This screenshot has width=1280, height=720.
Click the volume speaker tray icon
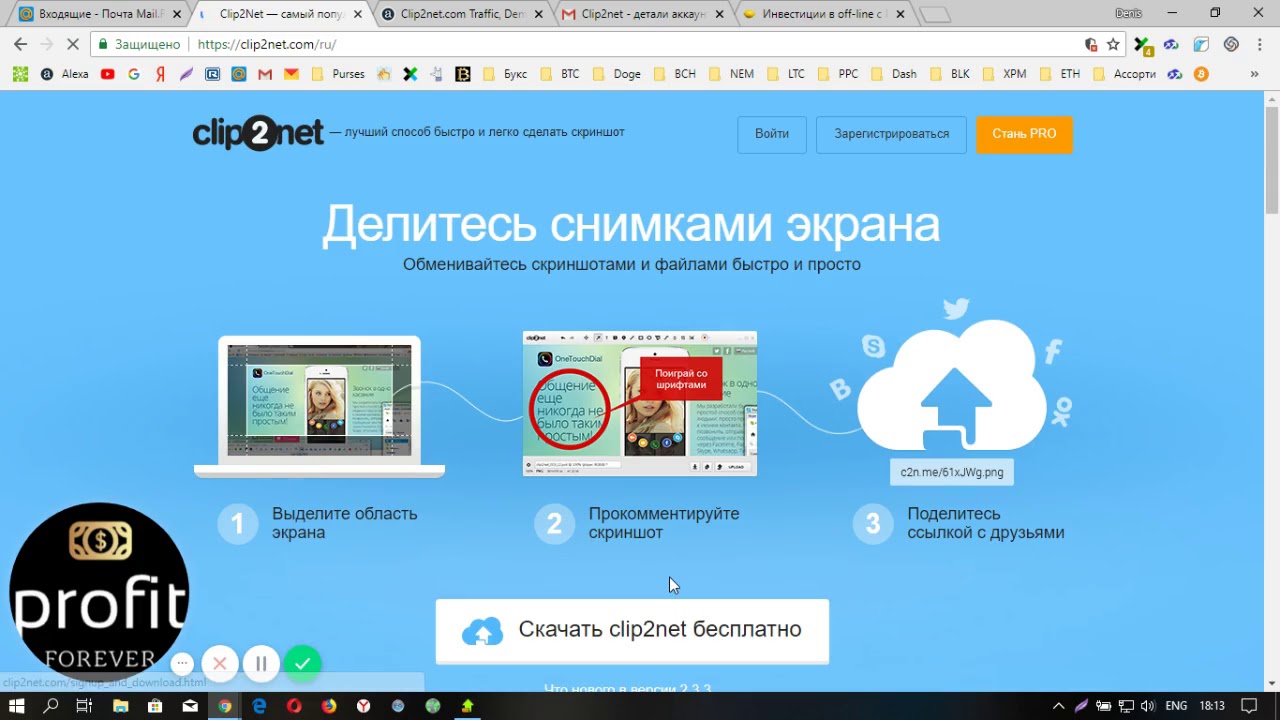click(1147, 706)
